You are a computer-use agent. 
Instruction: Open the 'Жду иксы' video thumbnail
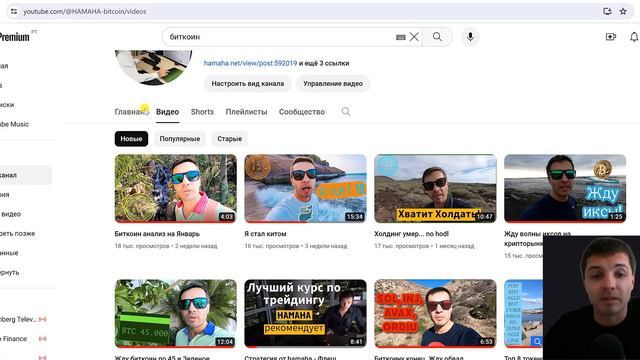tap(565, 189)
